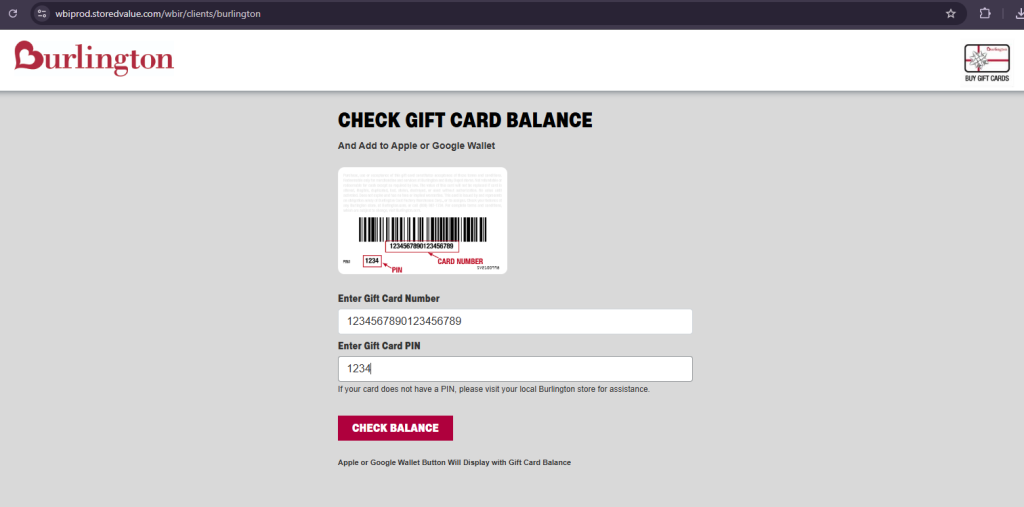Click the barcode on the sample card
The width and height of the screenshot is (1024, 507).
pos(423,229)
